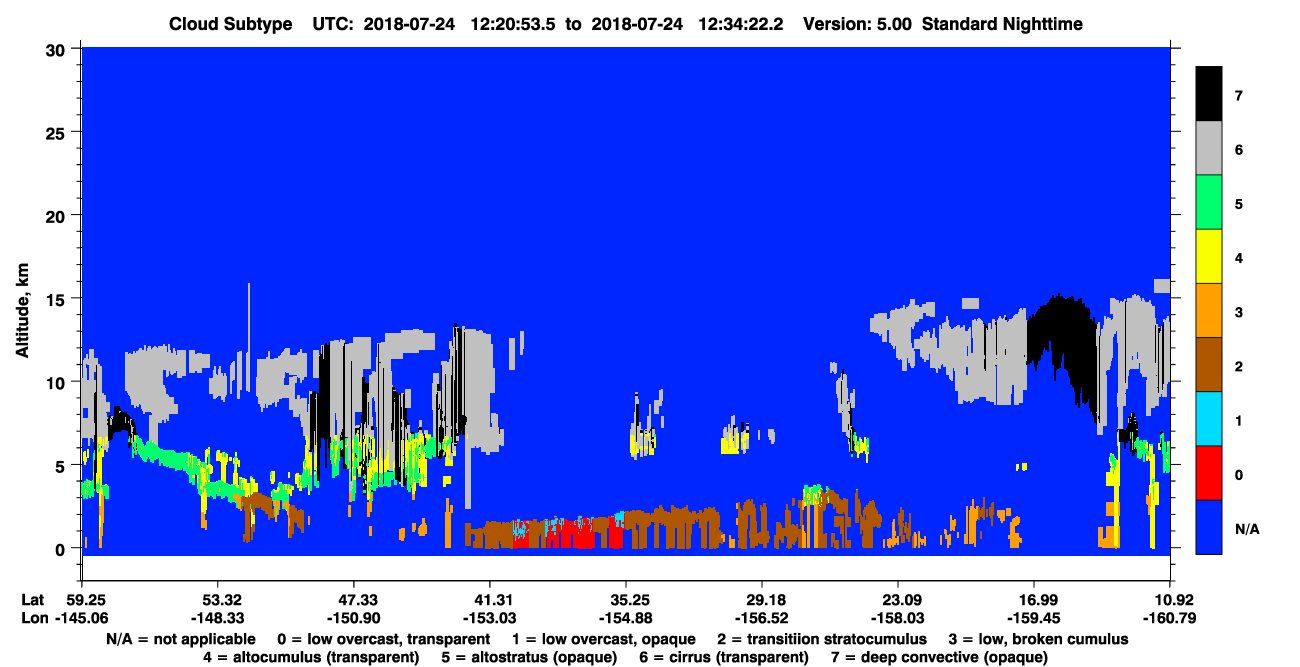Click the green color swatch labeled 5

click(x=1209, y=202)
